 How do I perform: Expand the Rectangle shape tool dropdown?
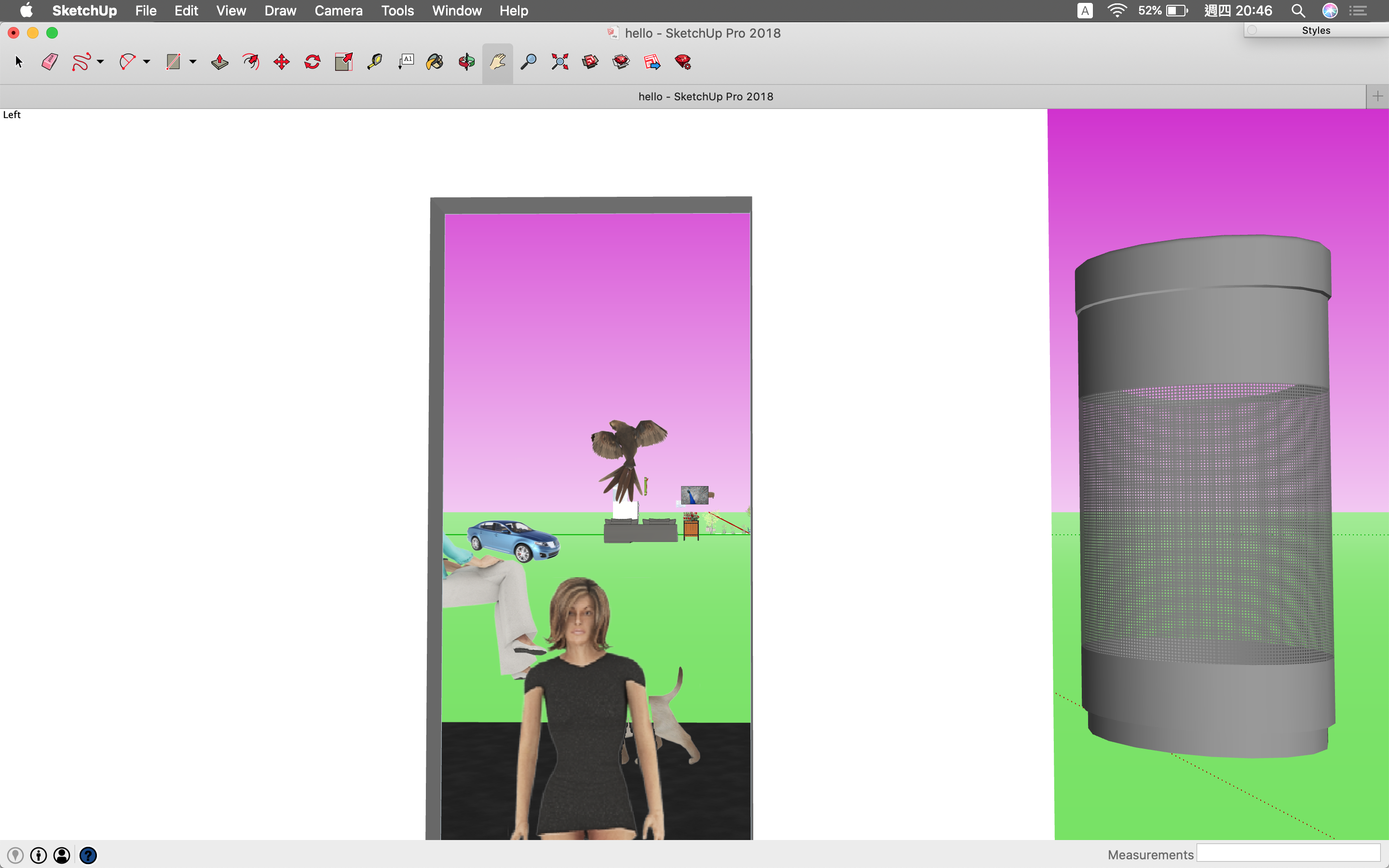(x=193, y=62)
